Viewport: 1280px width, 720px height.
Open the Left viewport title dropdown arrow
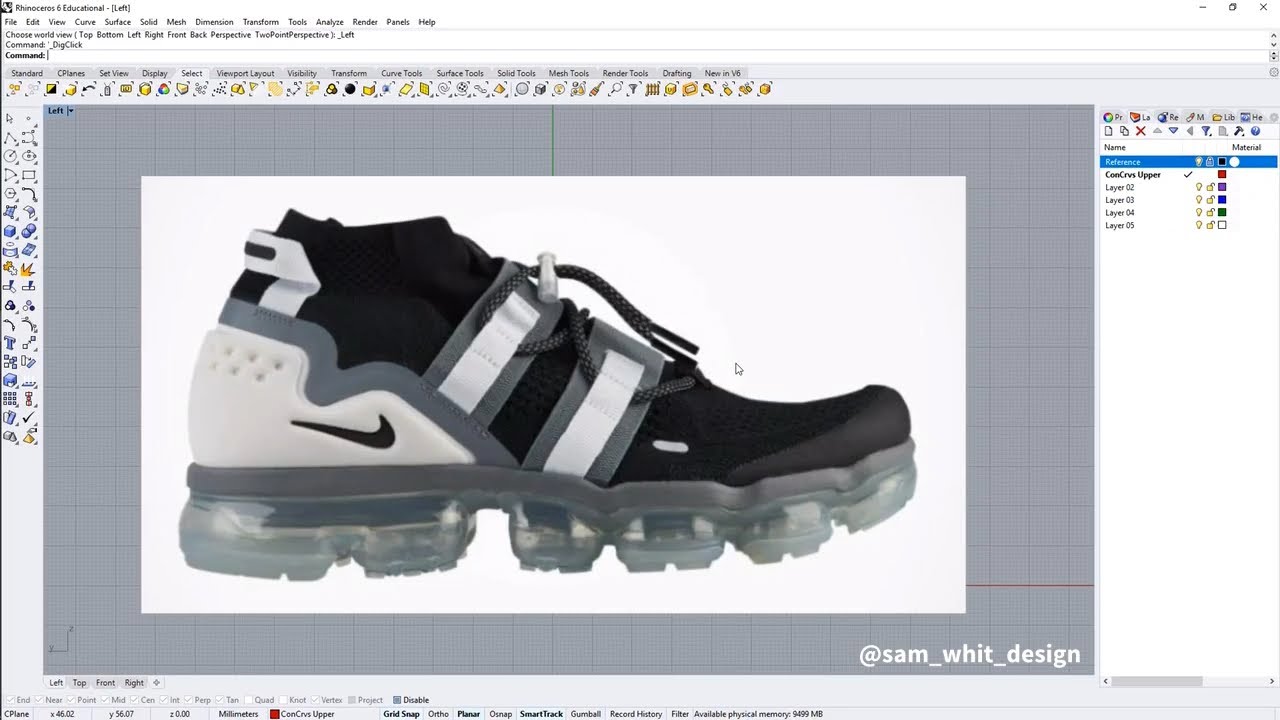(x=71, y=111)
